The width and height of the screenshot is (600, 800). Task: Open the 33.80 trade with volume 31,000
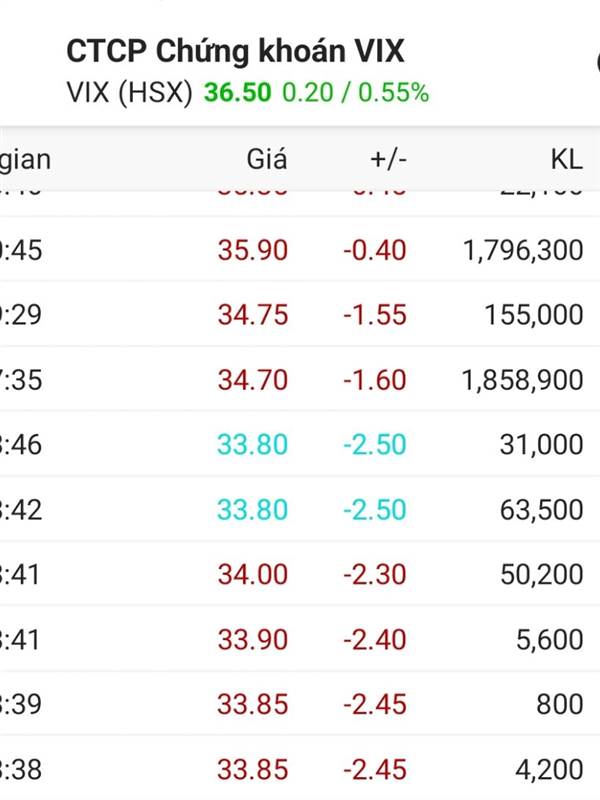coord(300,444)
